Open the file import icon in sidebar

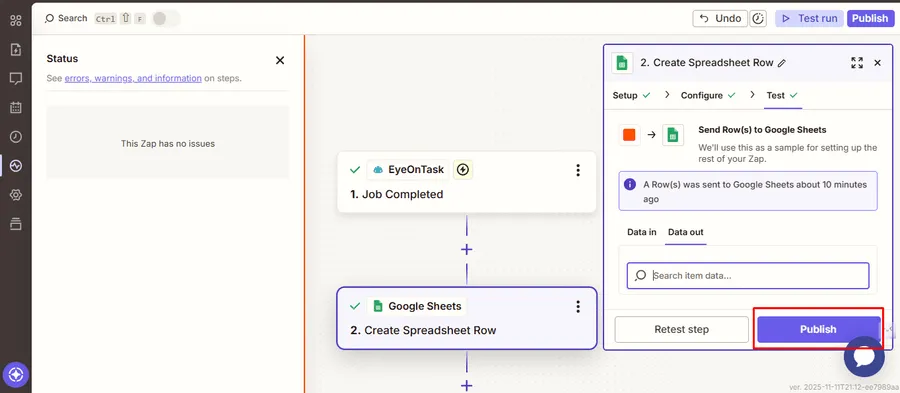coord(15,49)
